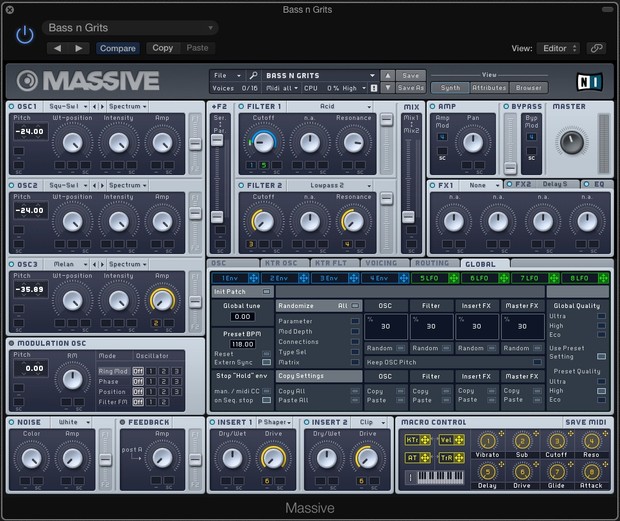Click the Save preset button

pos(410,76)
